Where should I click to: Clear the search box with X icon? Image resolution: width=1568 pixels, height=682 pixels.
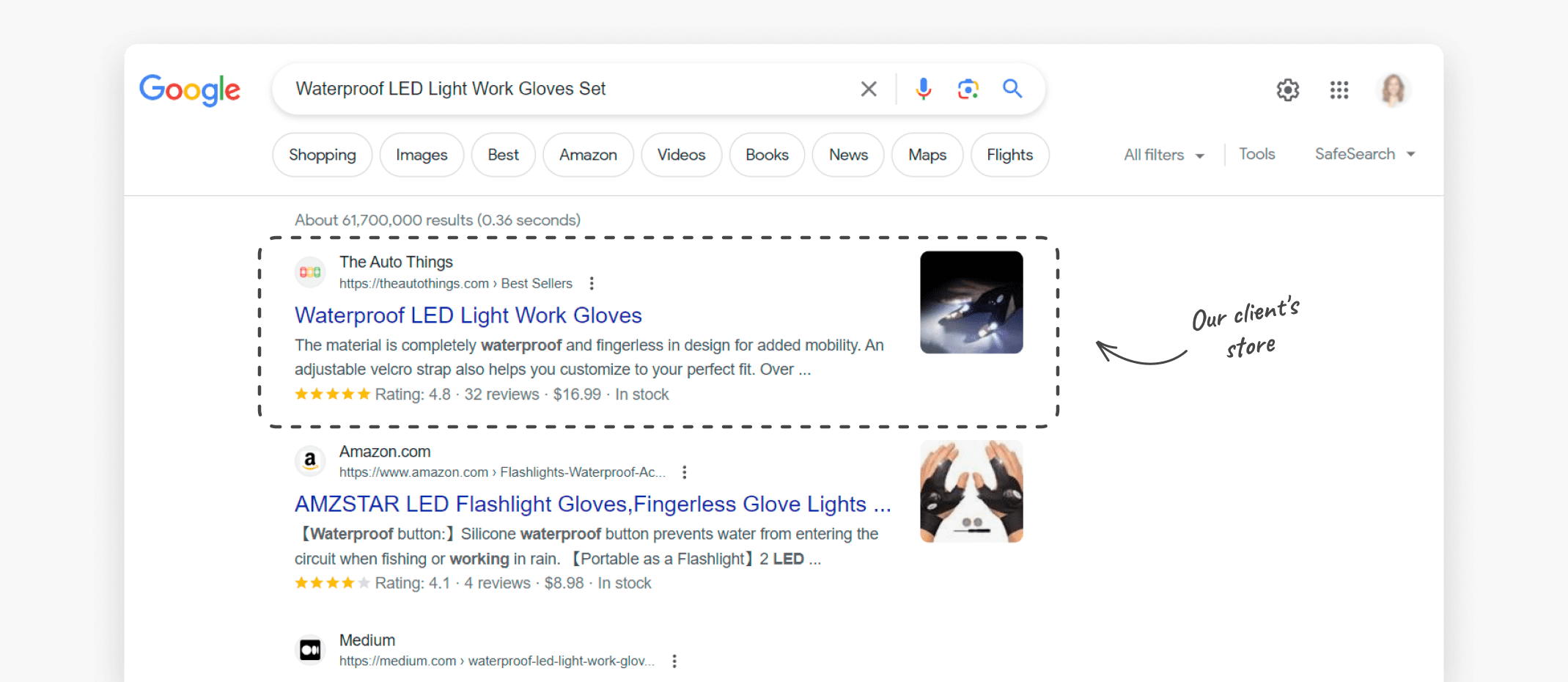(x=869, y=89)
